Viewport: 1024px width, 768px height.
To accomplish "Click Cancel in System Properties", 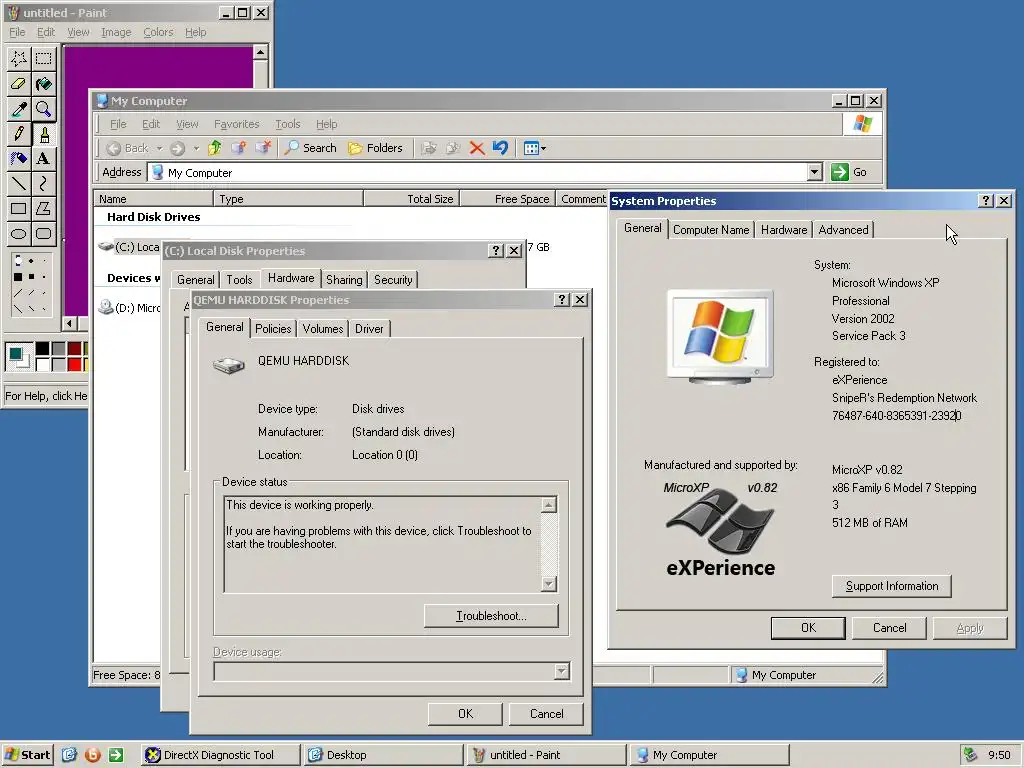I will tap(889, 628).
